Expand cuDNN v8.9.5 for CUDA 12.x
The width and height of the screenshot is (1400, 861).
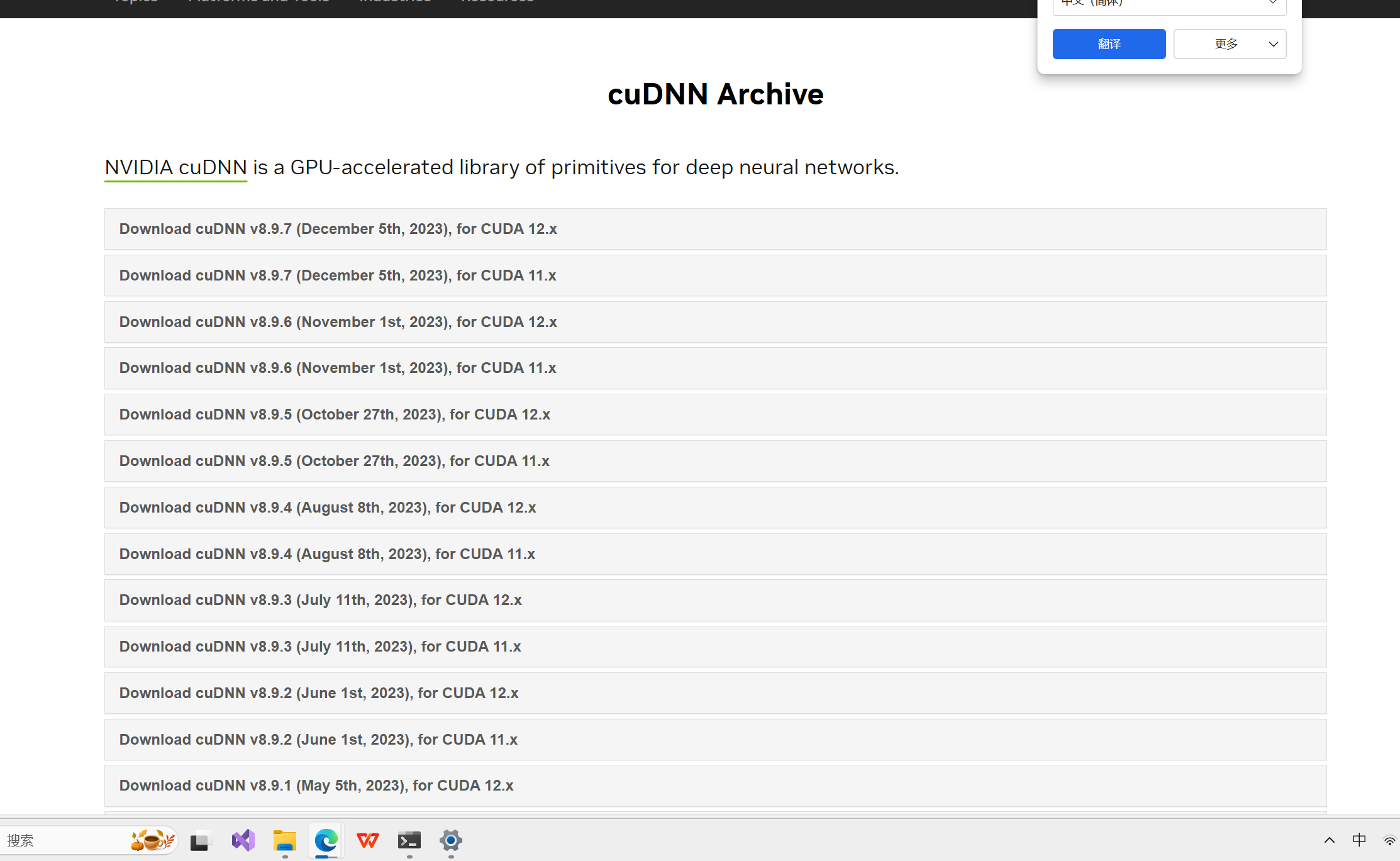pos(715,414)
